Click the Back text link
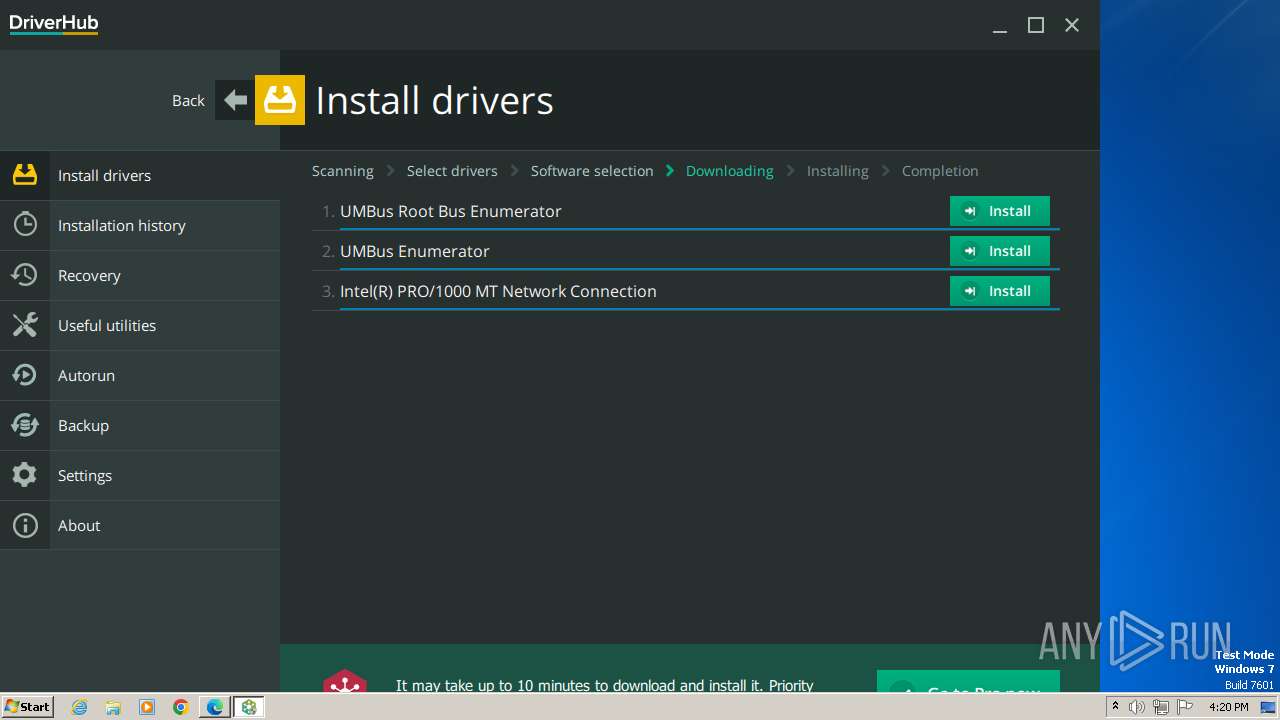Image resolution: width=1280 pixels, height=720 pixels. pos(188,100)
